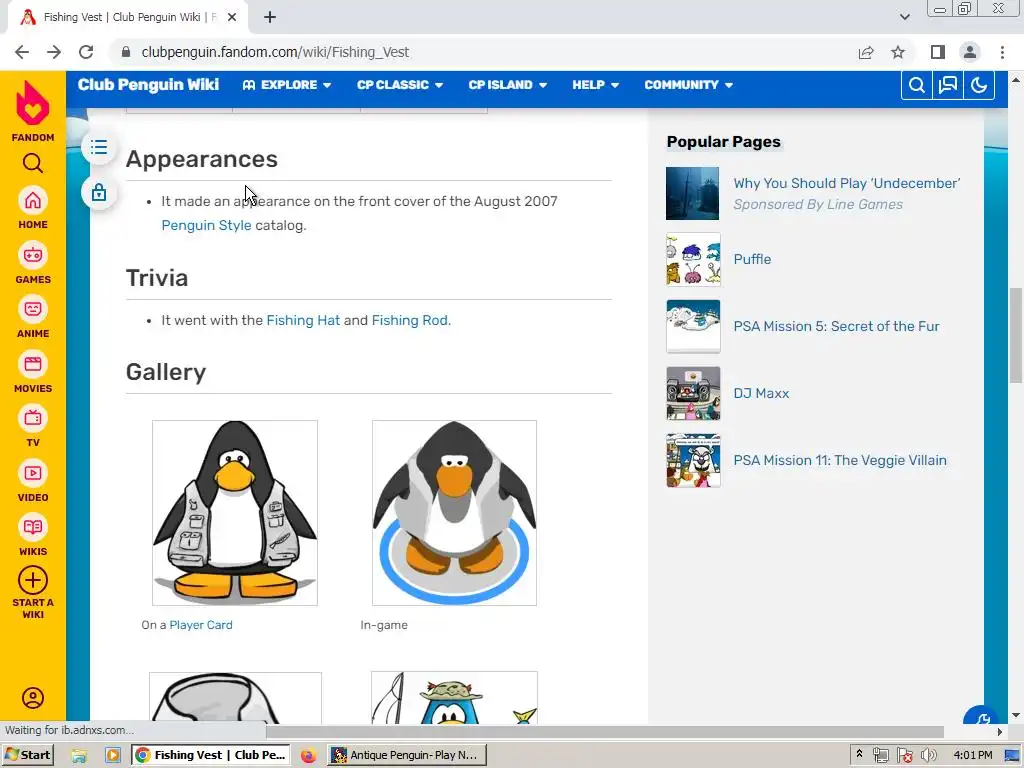
Task: Open Firefox from the taskbar
Action: (308, 756)
